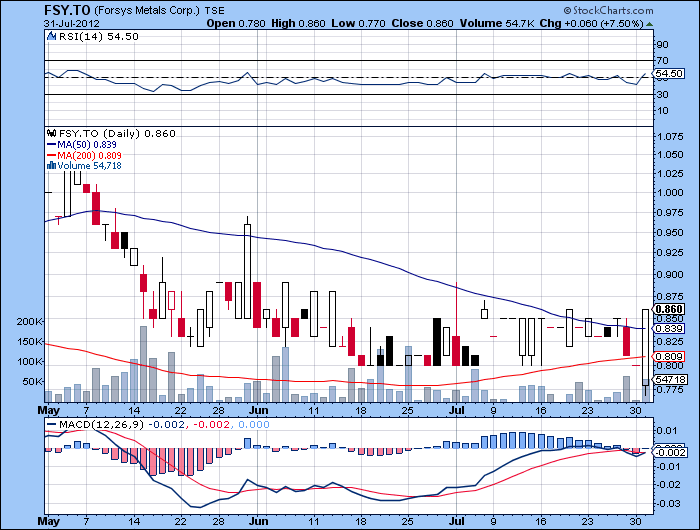
Task: Click the Jul label under MACD panel
Action: [x=456, y=521]
